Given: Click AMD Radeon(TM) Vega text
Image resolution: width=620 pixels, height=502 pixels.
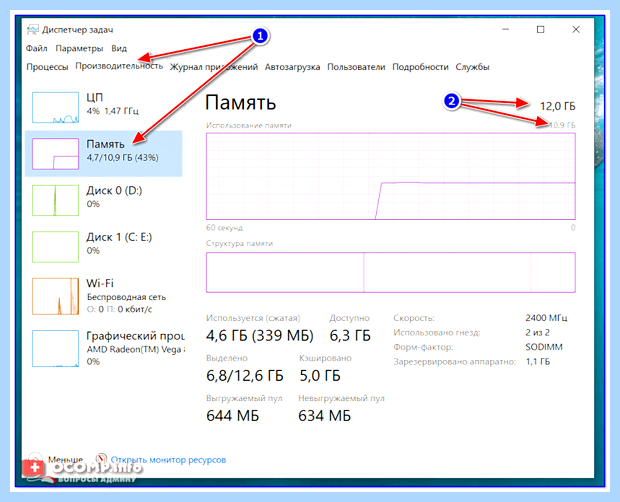Looking at the screenshot, I should click(x=134, y=349).
